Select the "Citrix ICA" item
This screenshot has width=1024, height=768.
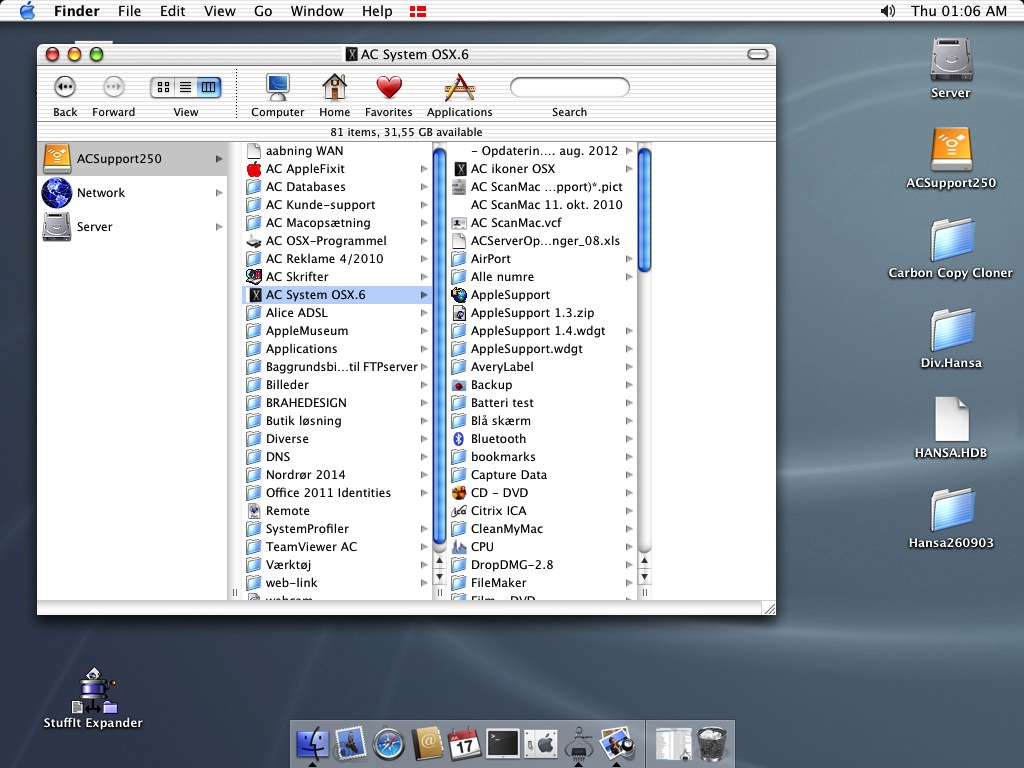coord(543,511)
